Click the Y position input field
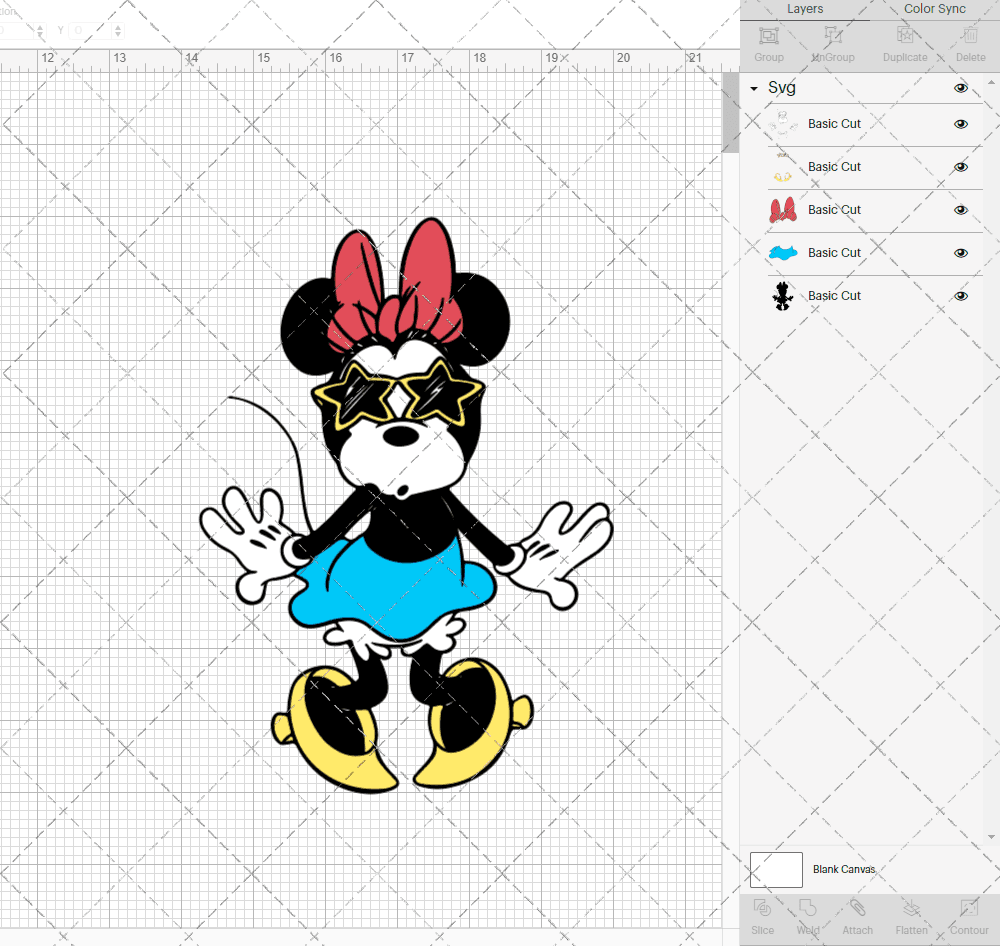The height and width of the screenshot is (946, 1000). pos(91,30)
